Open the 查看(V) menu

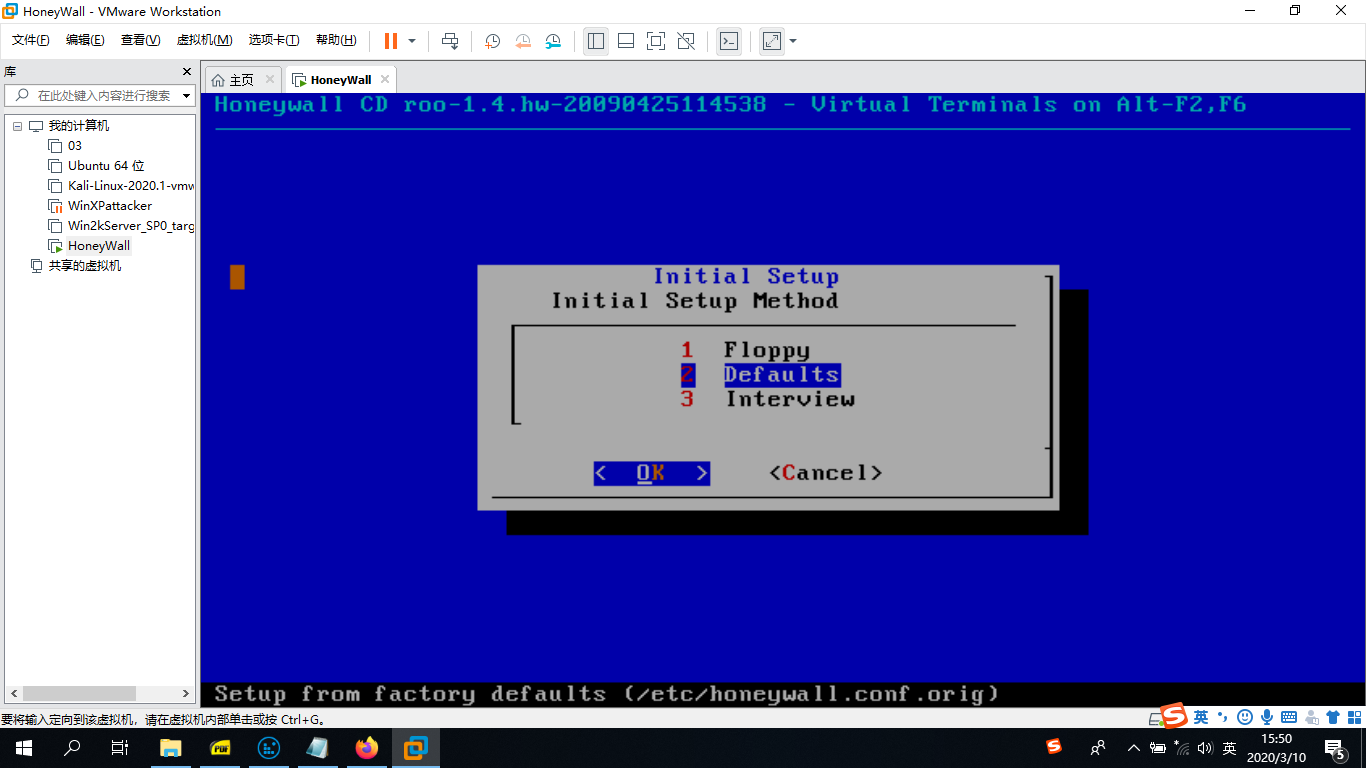point(140,40)
